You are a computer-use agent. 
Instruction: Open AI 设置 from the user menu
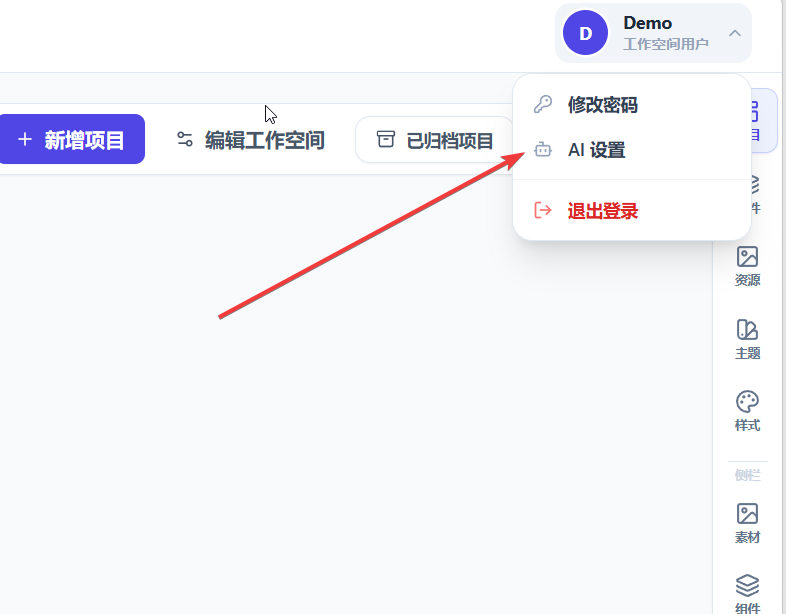click(x=632, y=150)
